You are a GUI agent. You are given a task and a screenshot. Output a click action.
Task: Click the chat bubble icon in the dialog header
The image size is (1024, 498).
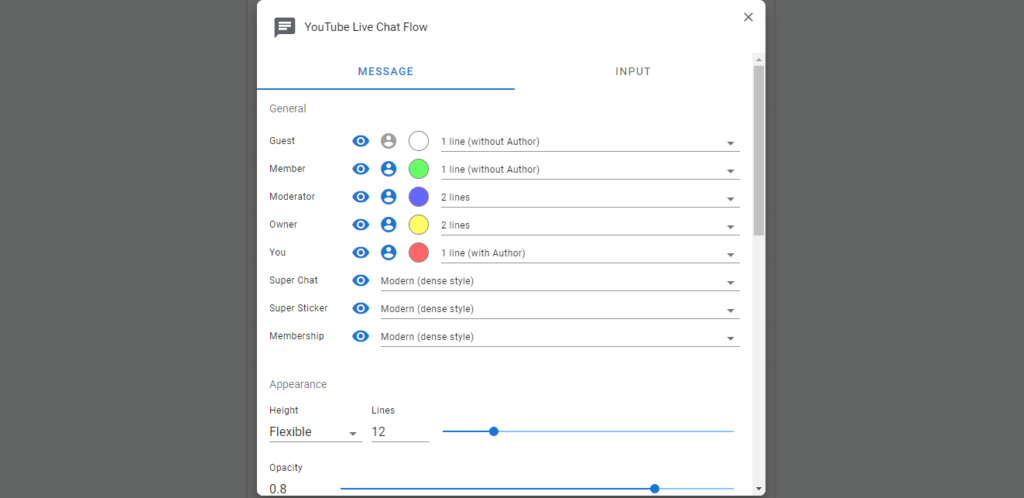coord(285,27)
